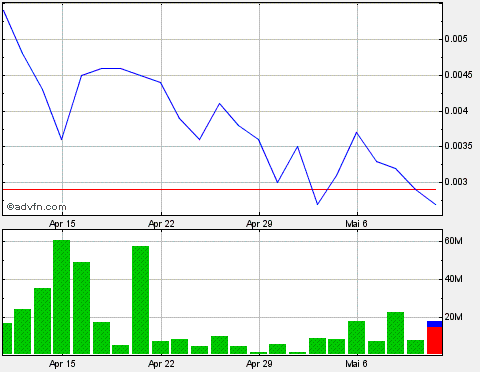Click the Mai 6 label under volume chart
The height and width of the screenshot is (372, 480).
[x=356, y=364]
